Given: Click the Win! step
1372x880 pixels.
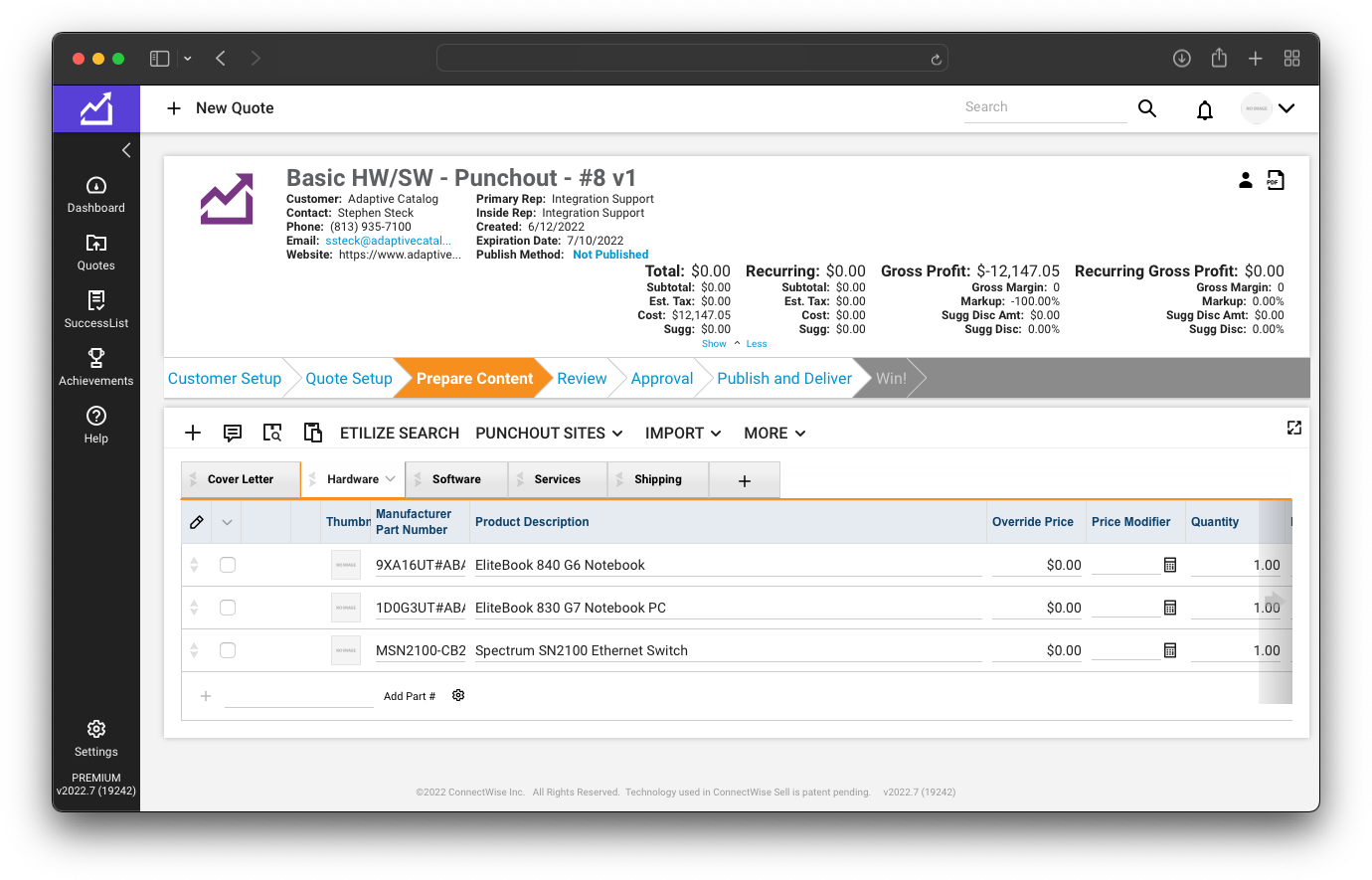Looking at the screenshot, I should pos(891,379).
